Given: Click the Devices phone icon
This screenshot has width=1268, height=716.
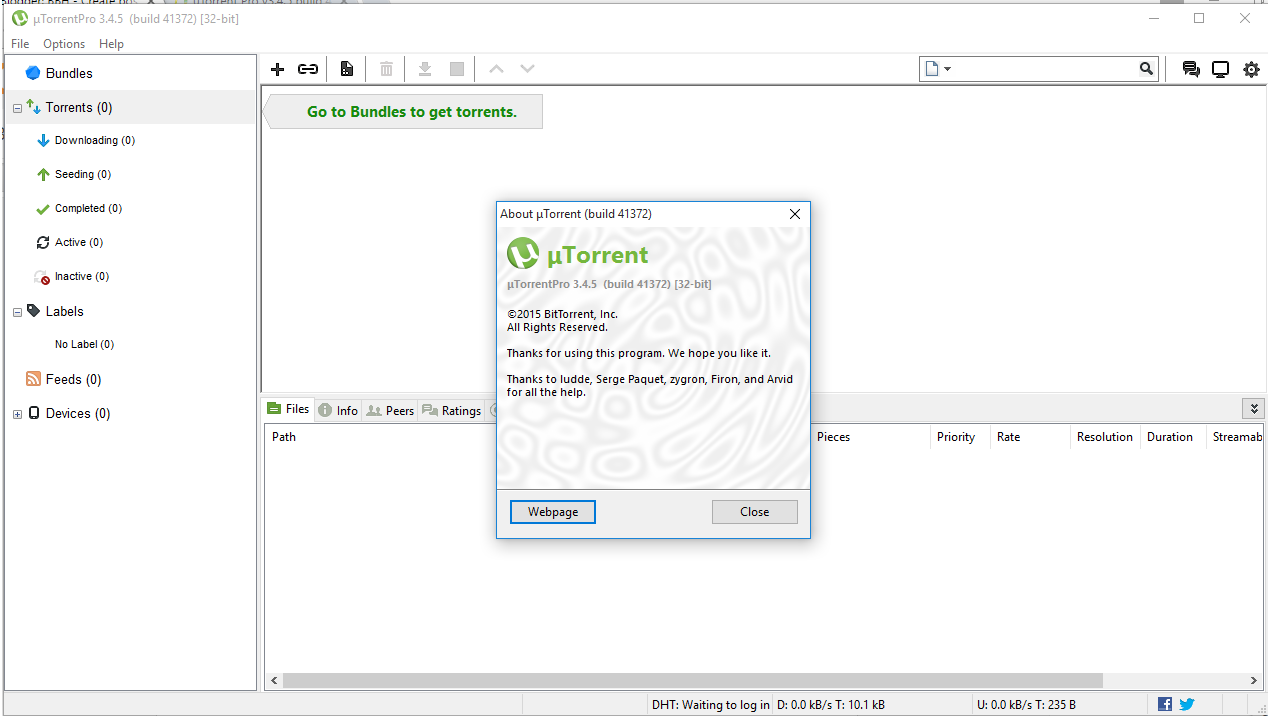Looking at the screenshot, I should tap(34, 413).
